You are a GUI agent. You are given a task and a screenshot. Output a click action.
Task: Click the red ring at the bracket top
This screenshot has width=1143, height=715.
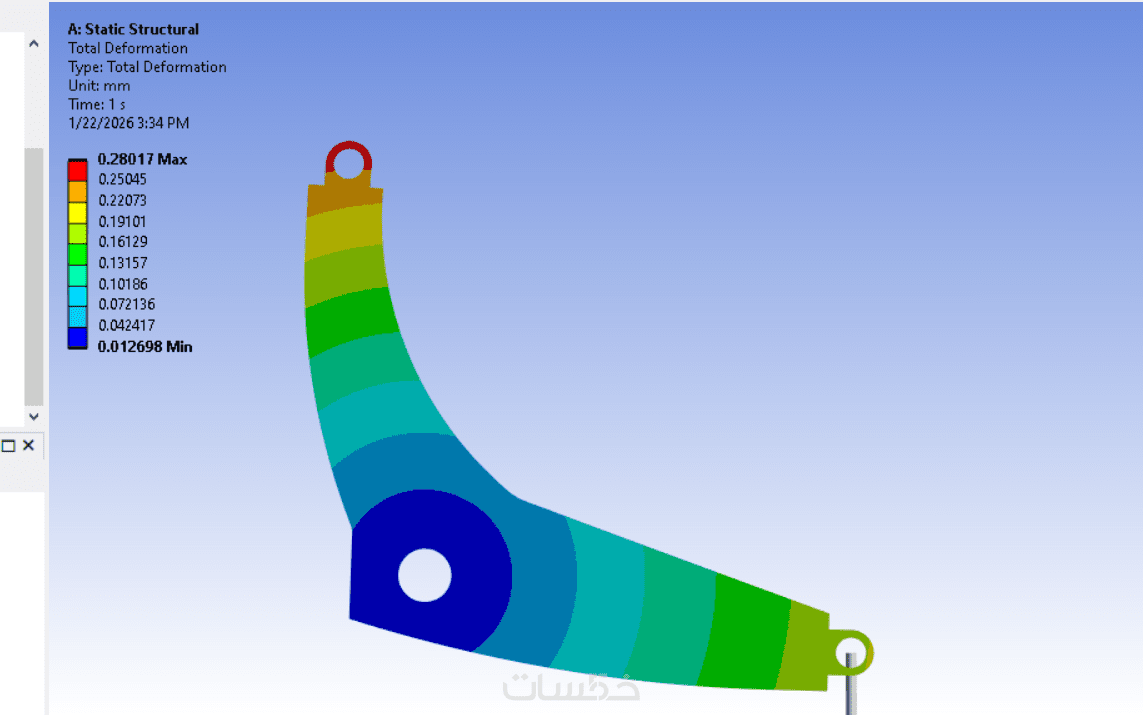pos(348,146)
